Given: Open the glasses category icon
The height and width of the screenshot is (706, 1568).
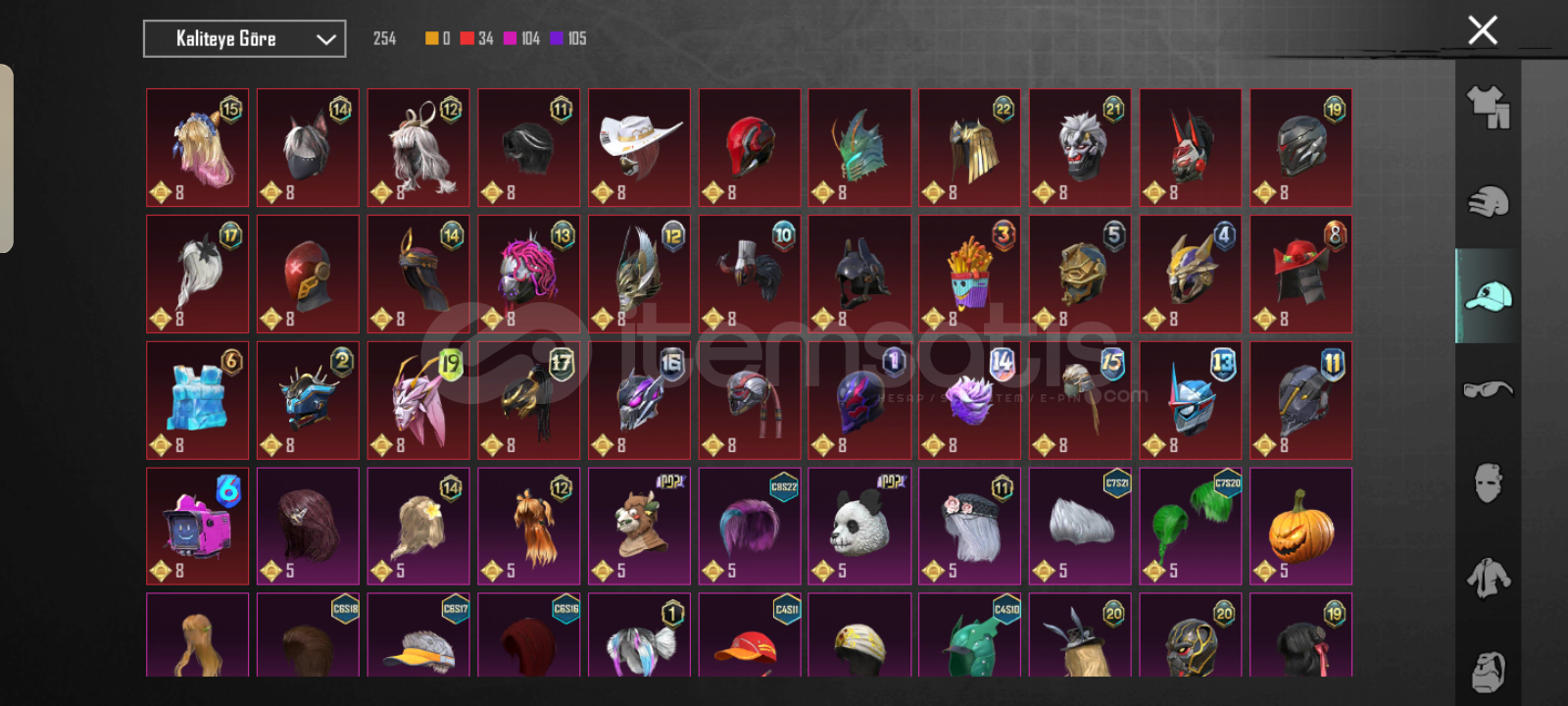Looking at the screenshot, I should (x=1488, y=389).
